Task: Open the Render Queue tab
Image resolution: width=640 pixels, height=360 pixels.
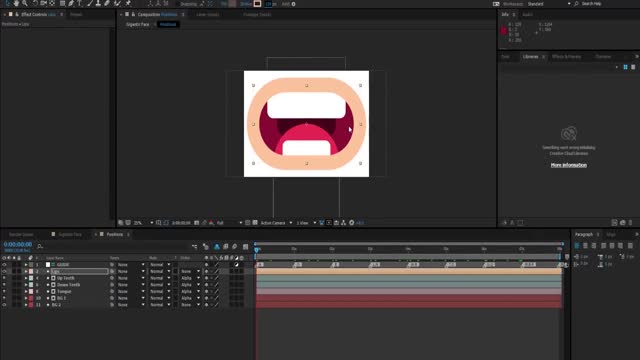Action: coord(21,235)
